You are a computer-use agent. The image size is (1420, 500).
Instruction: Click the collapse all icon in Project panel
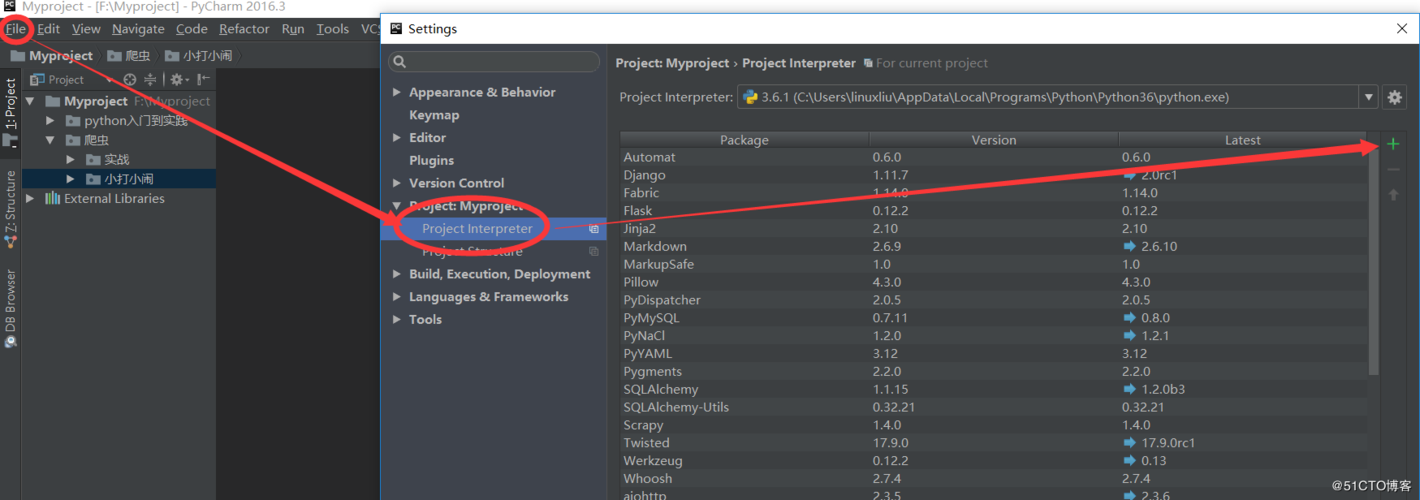[x=150, y=79]
